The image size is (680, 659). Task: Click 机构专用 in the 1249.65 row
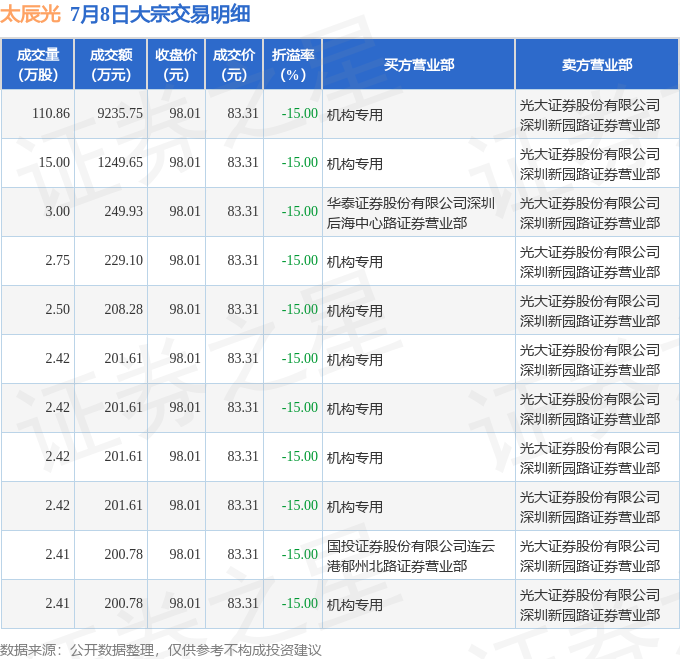coord(354,164)
